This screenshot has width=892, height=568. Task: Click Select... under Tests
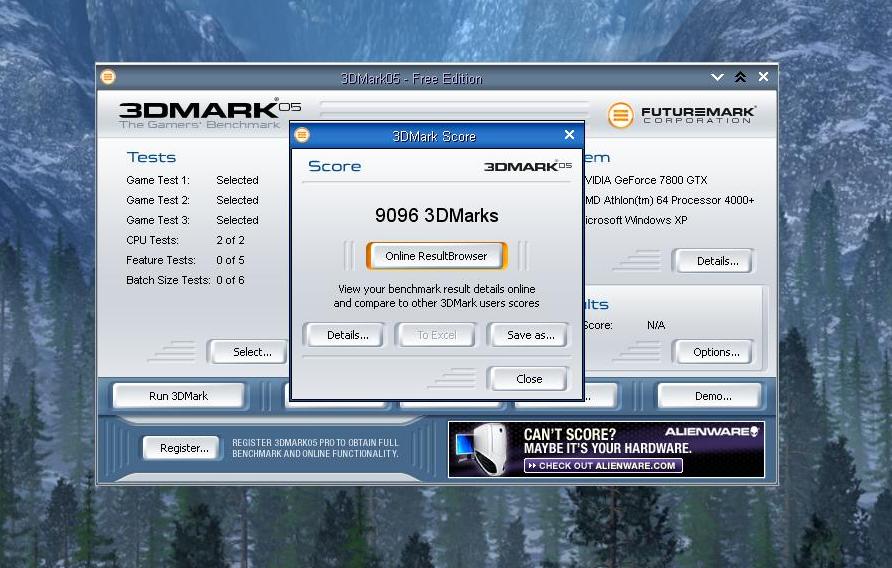tap(249, 352)
